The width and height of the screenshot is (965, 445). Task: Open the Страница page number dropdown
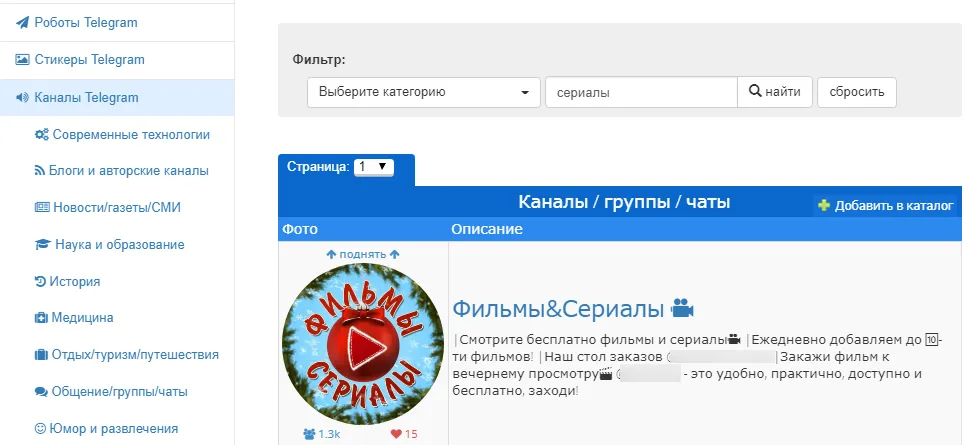(374, 167)
